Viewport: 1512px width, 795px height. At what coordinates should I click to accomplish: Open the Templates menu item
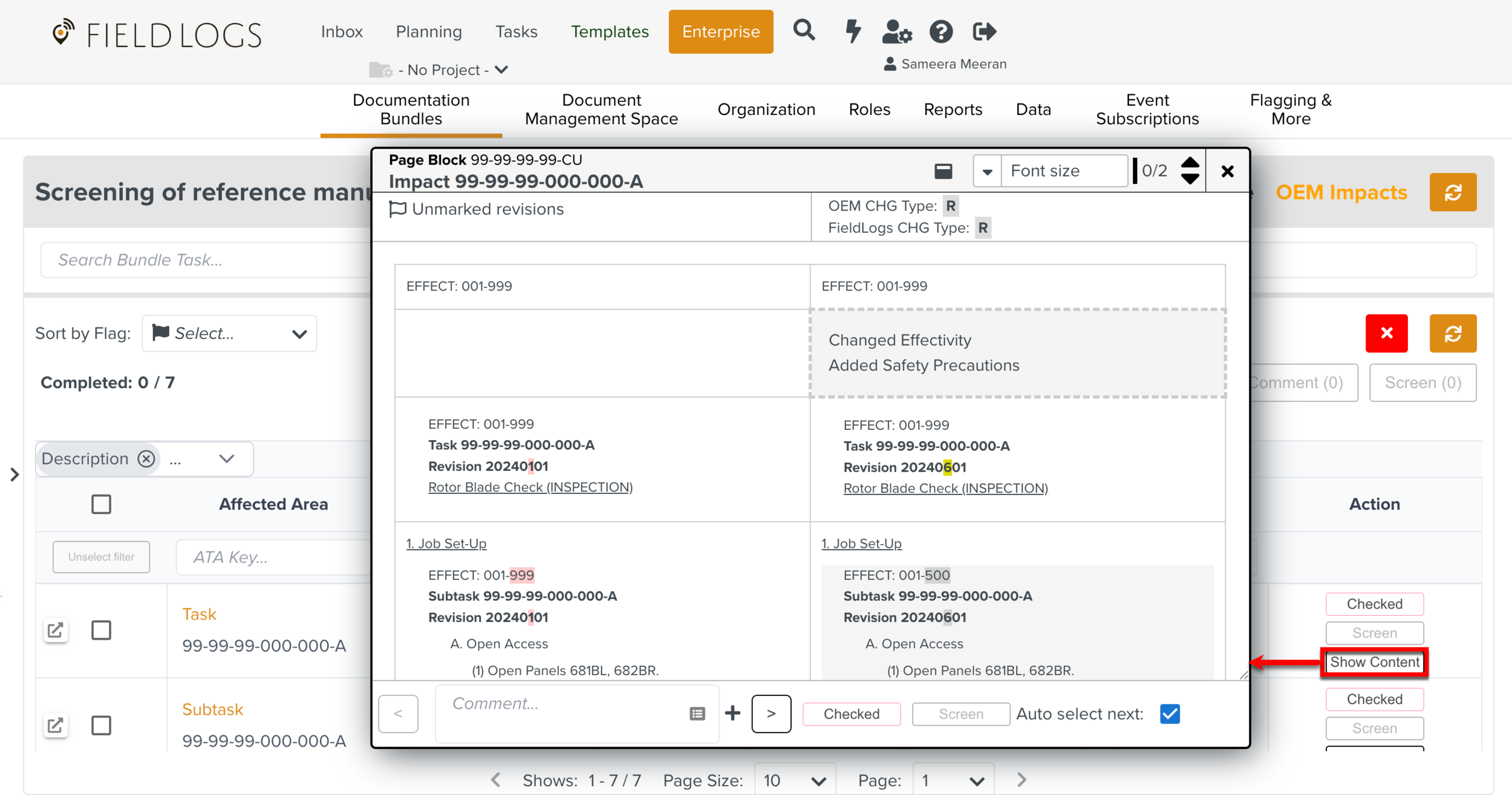pos(610,31)
